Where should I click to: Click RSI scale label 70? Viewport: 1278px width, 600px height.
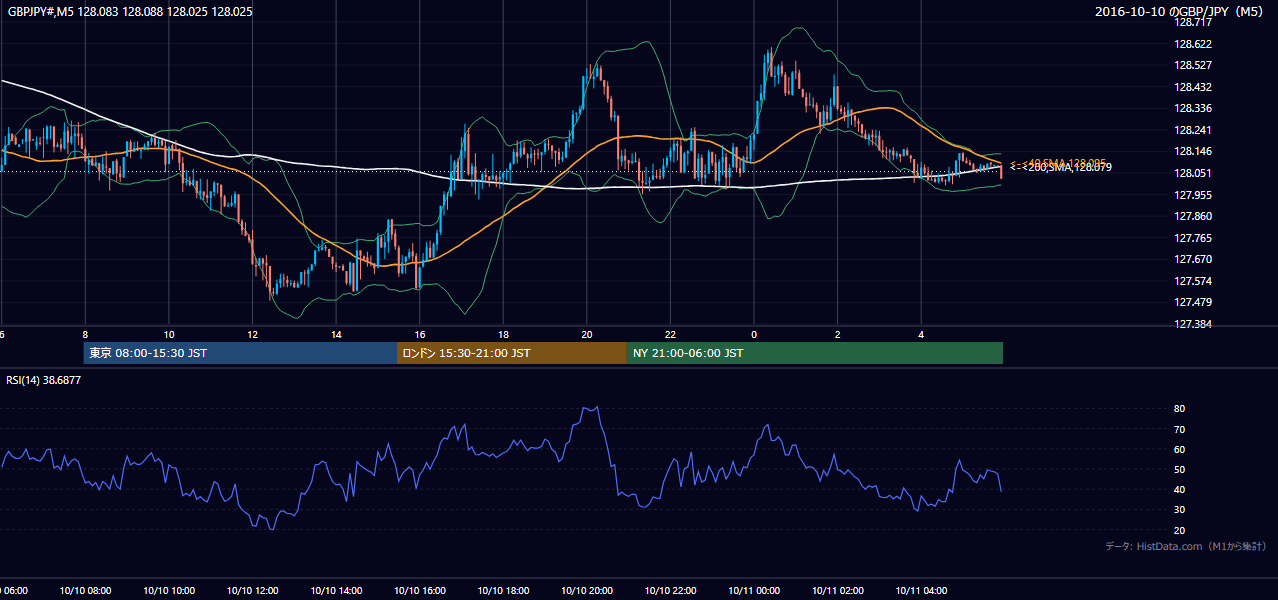tap(1180, 429)
